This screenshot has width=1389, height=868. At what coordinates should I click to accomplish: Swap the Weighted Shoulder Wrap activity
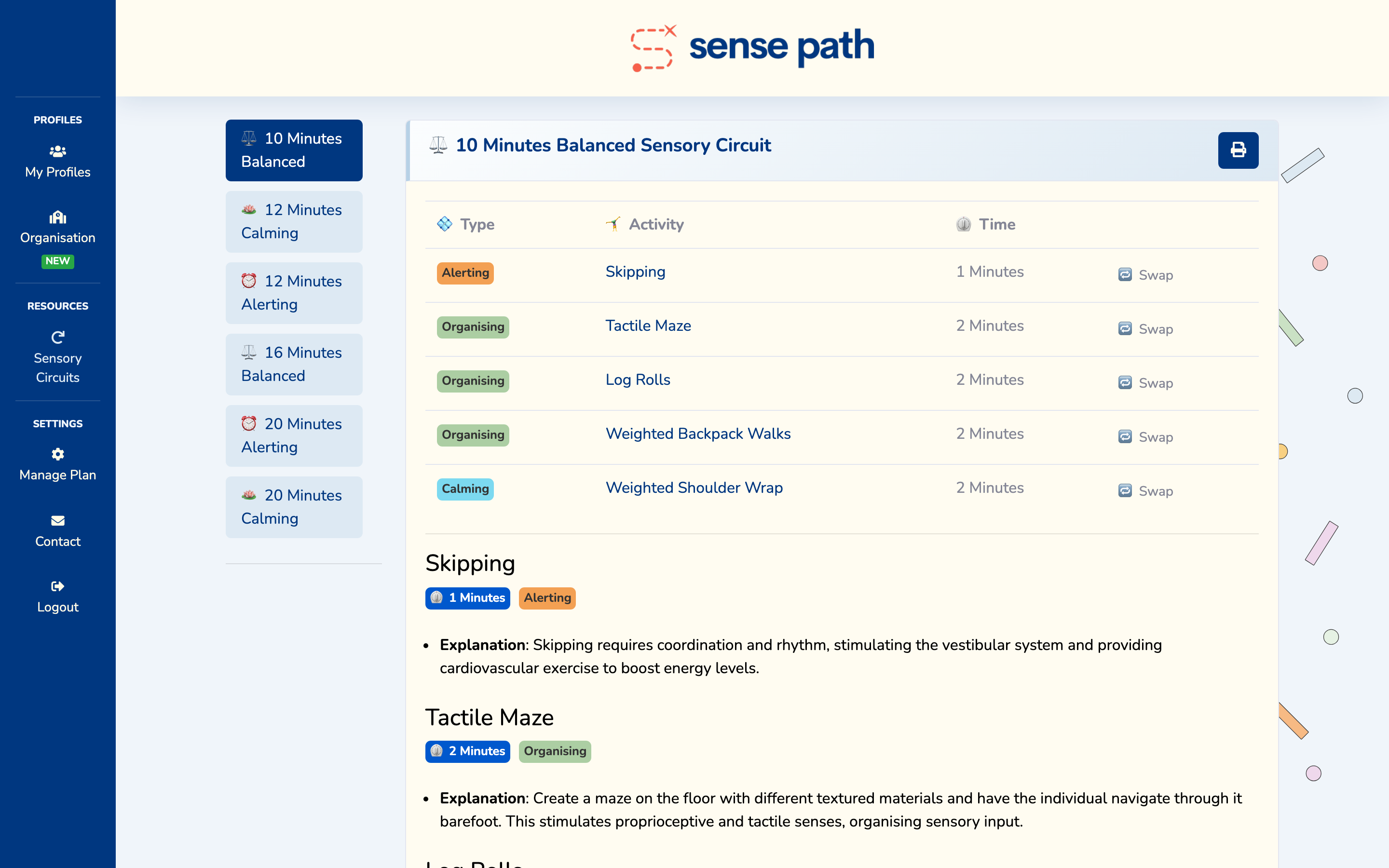click(1144, 491)
